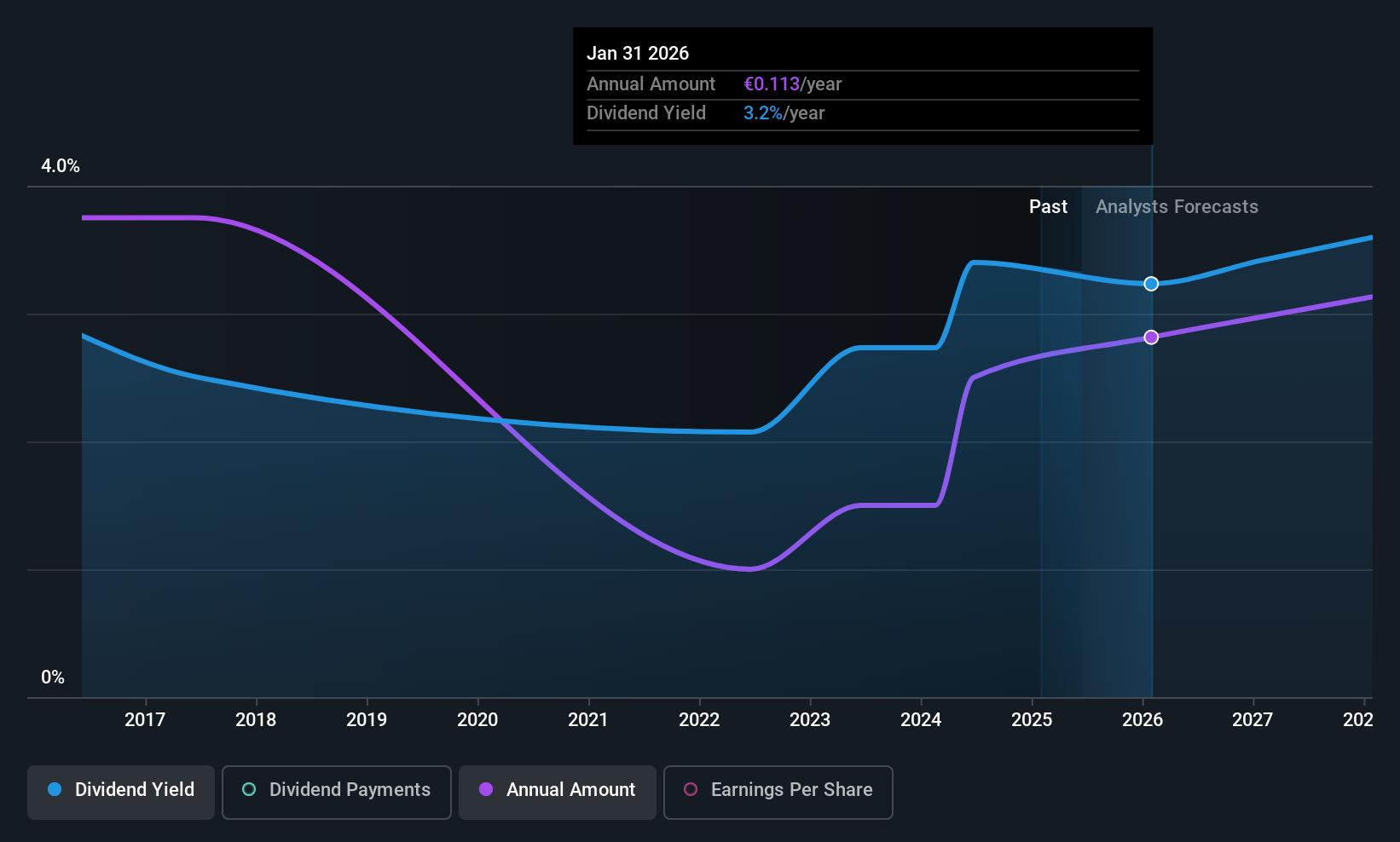Click the 0% y-axis label
Image resolution: width=1400 pixels, height=842 pixels.
(x=53, y=678)
